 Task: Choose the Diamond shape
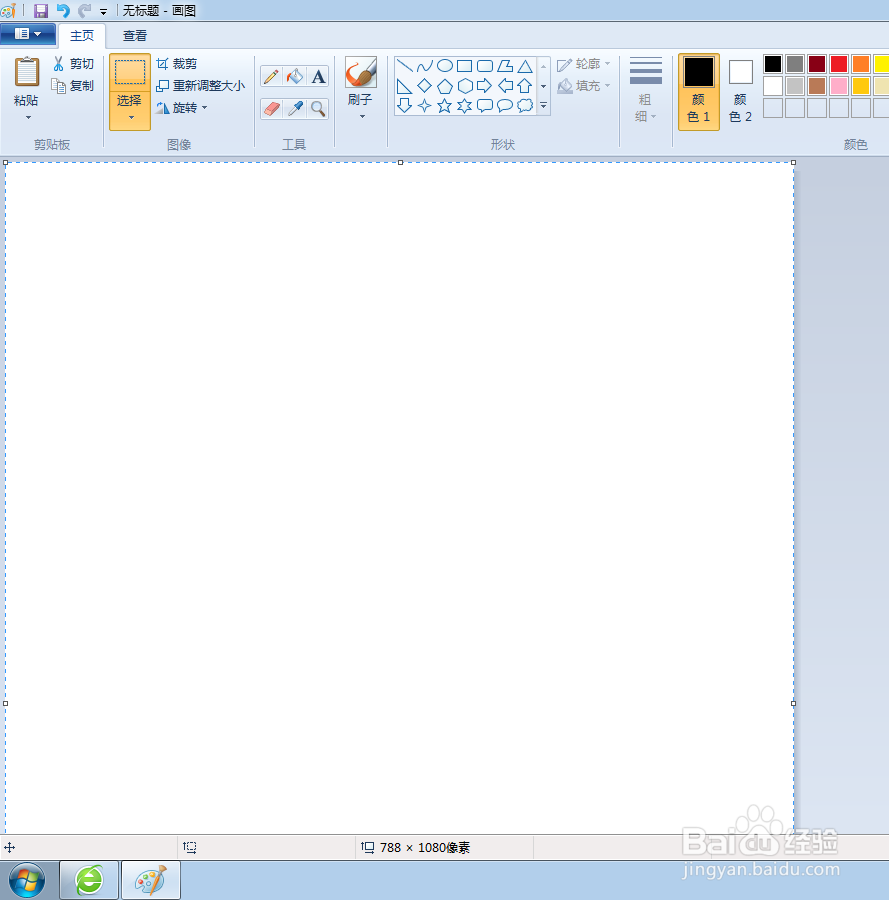click(x=425, y=86)
